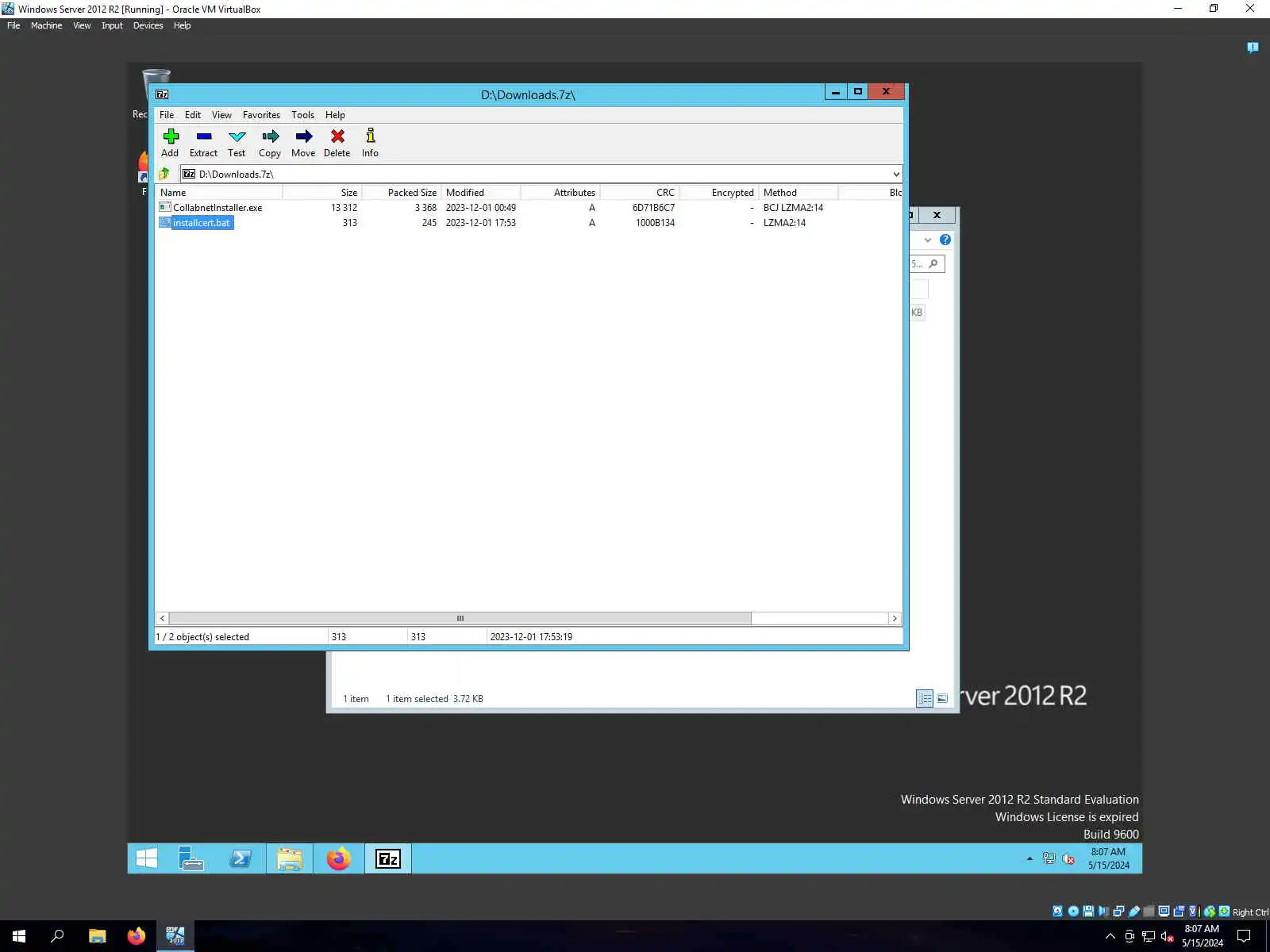Click the 'BCJ LZMA2:14' method cell

(793, 208)
